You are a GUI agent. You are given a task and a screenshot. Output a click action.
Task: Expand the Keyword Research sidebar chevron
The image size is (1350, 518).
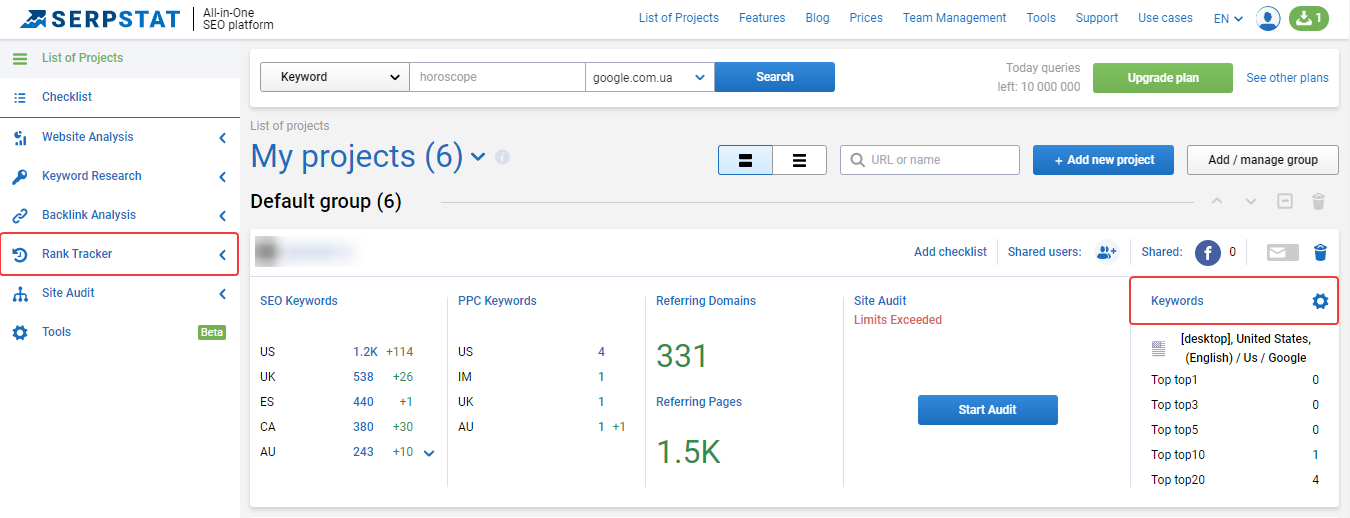tap(223, 176)
